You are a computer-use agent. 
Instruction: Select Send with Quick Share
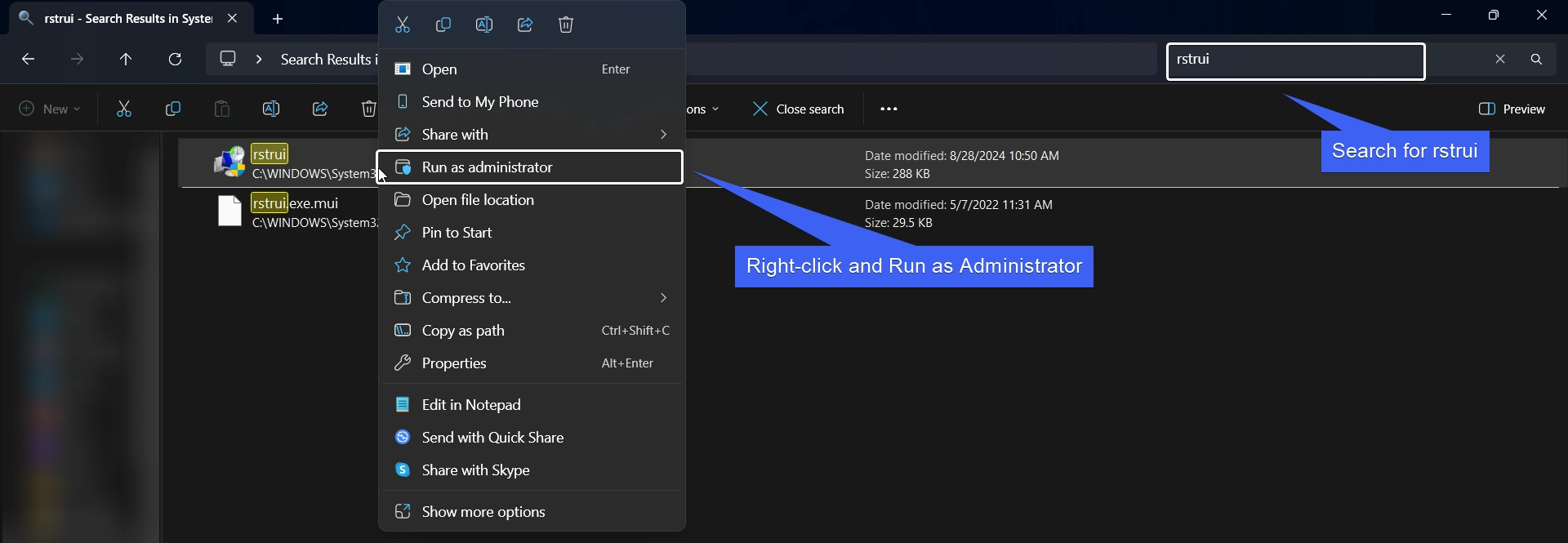[531, 438]
